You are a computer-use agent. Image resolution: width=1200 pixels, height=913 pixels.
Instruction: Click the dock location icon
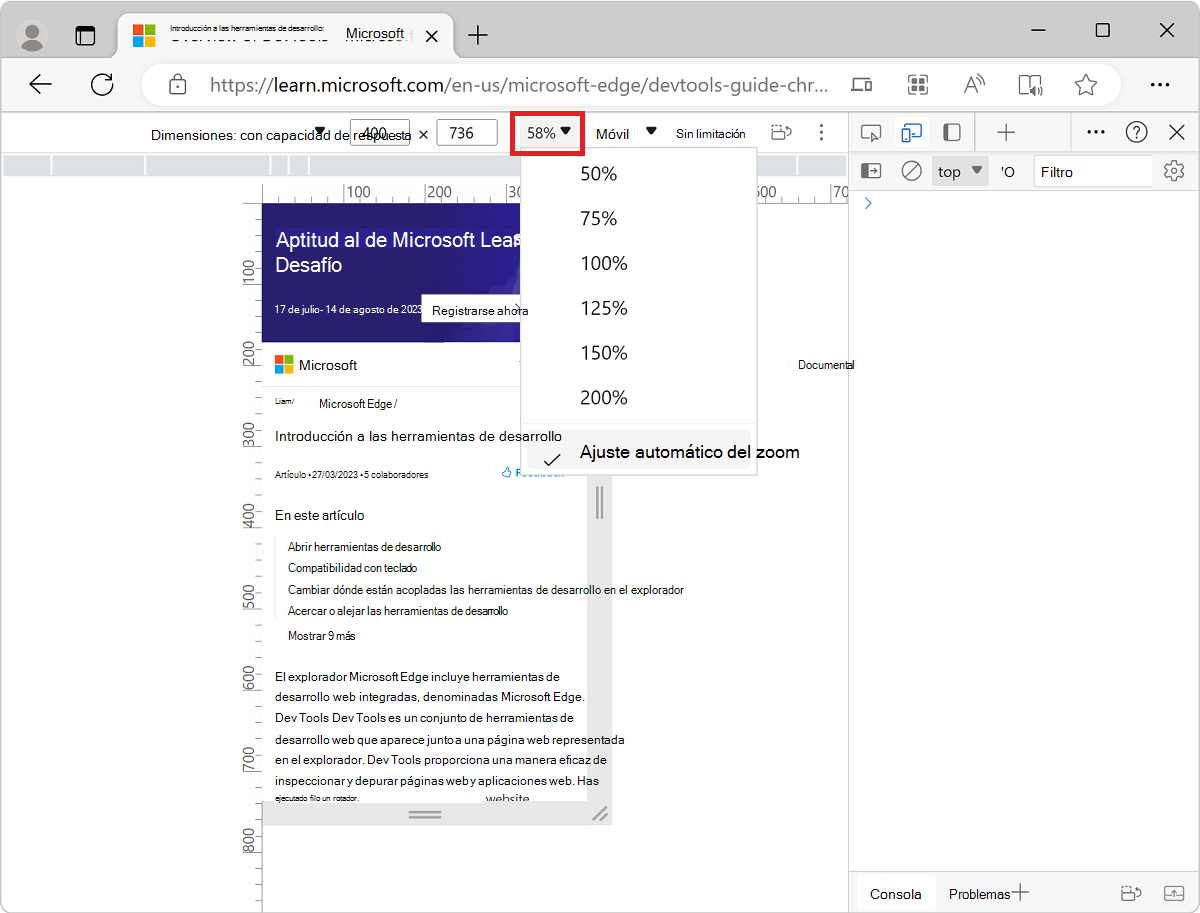pos(951,132)
